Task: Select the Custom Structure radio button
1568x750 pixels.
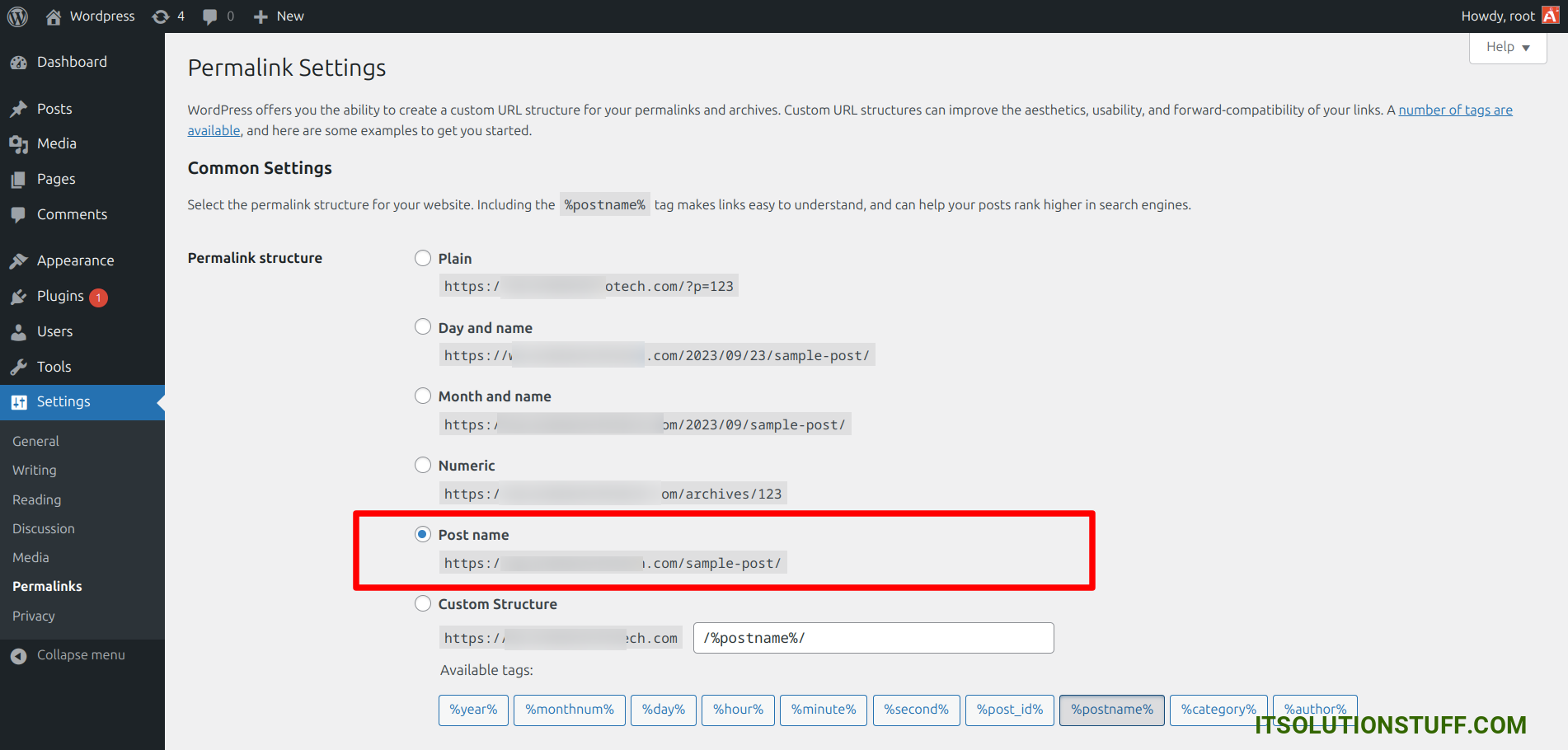Action: coord(423,603)
